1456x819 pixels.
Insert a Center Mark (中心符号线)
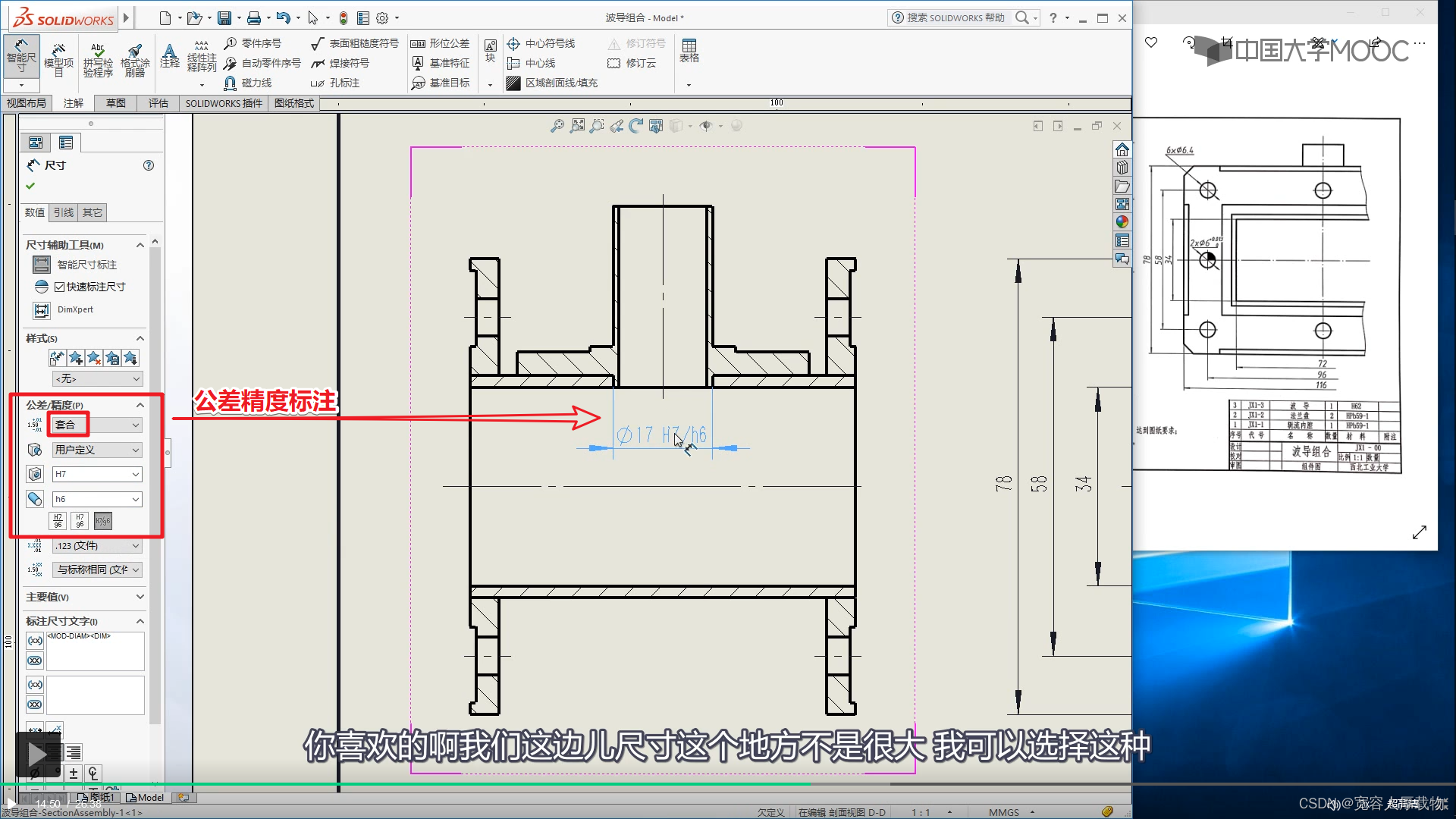541,43
